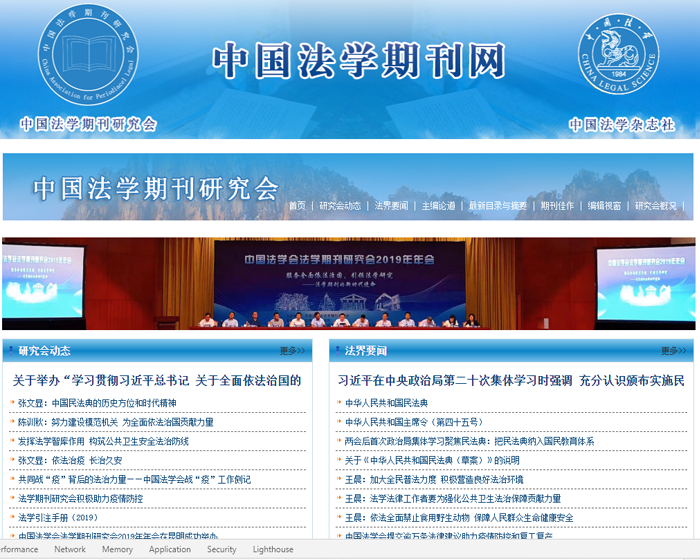The height and width of the screenshot is (560, 700).
Task: Click the 研究会动态 panel header title
Action: (x=44, y=351)
